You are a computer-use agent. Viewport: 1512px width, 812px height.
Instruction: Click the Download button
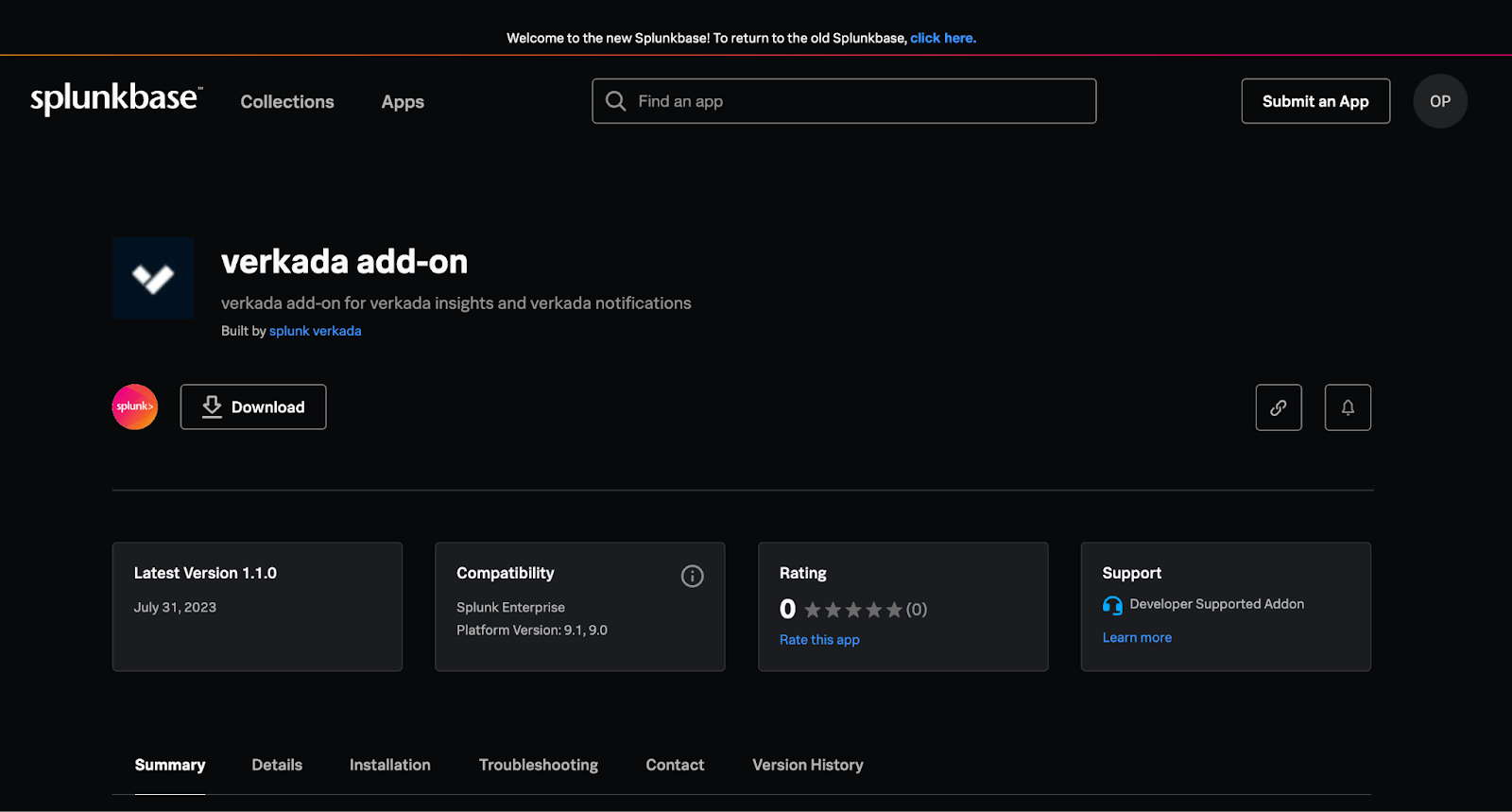click(253, 407)
